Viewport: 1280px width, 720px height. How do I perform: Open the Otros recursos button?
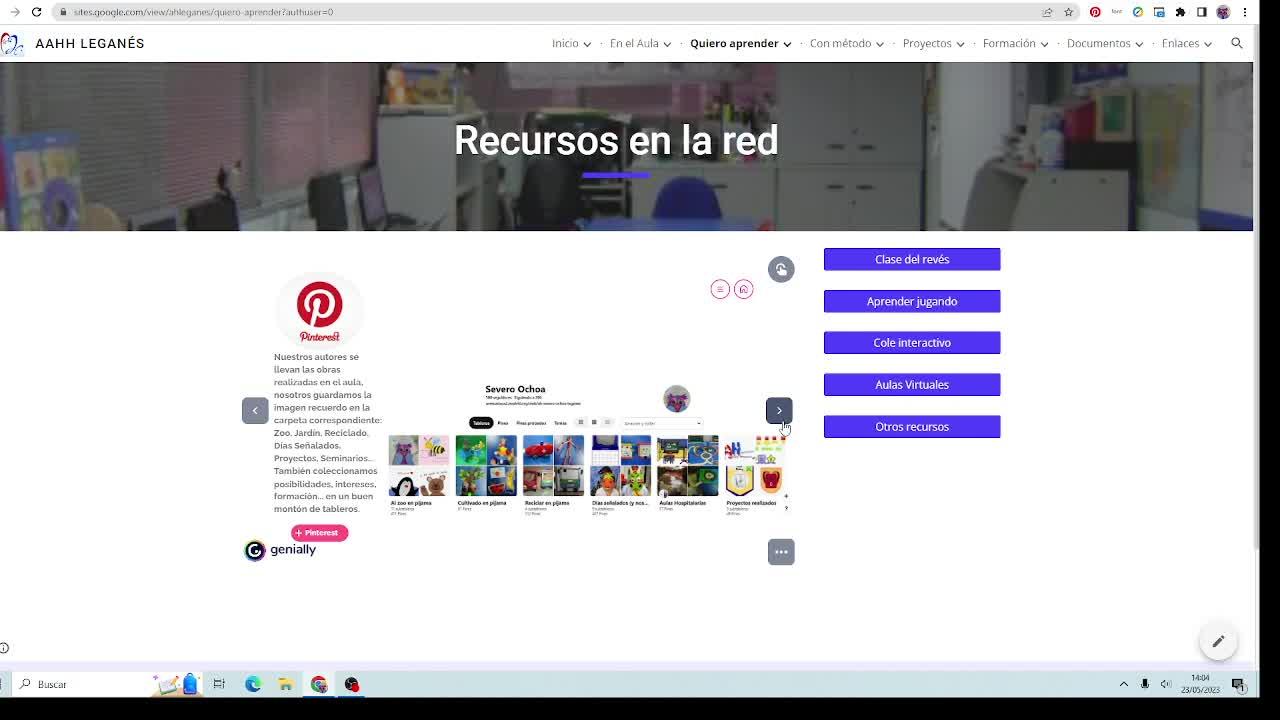tap(912, 426)
